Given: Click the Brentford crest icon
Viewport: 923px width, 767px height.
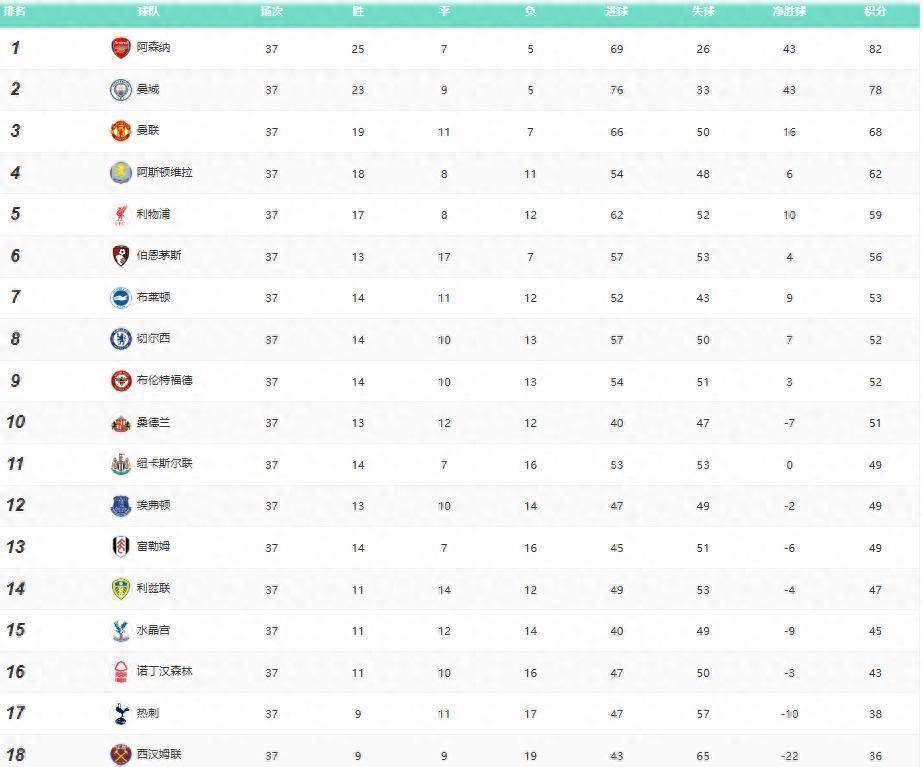Looking at the screenshot, I should tap(121, 381).
